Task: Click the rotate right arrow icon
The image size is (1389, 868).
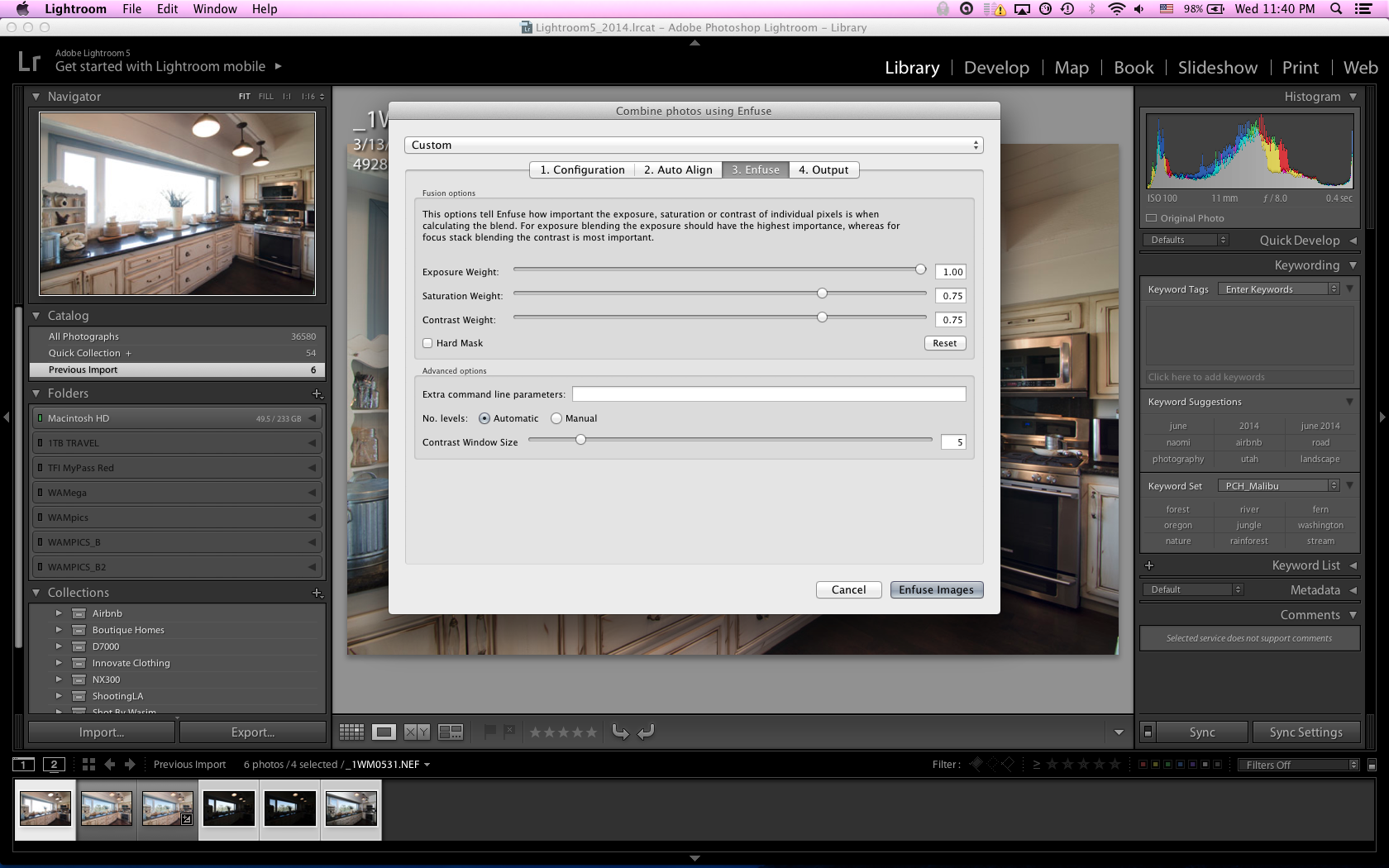Action: 647,732
